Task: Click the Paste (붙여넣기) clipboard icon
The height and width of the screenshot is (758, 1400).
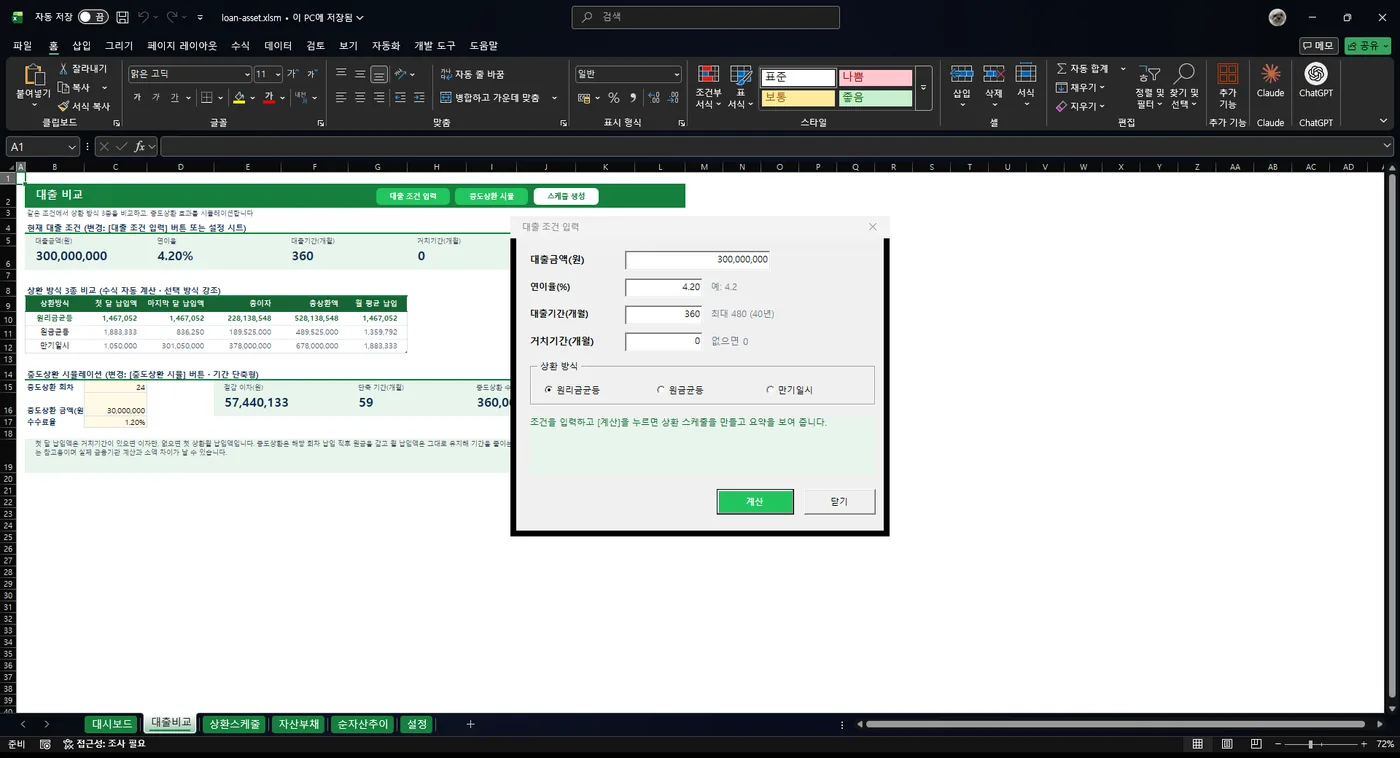Action: (33, 75)
